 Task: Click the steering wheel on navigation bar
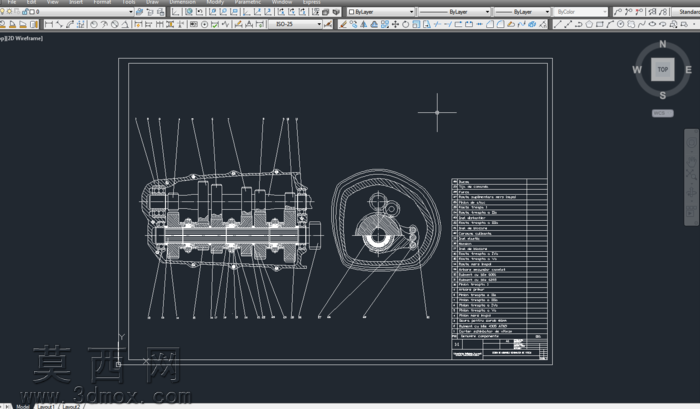point(692,143)
